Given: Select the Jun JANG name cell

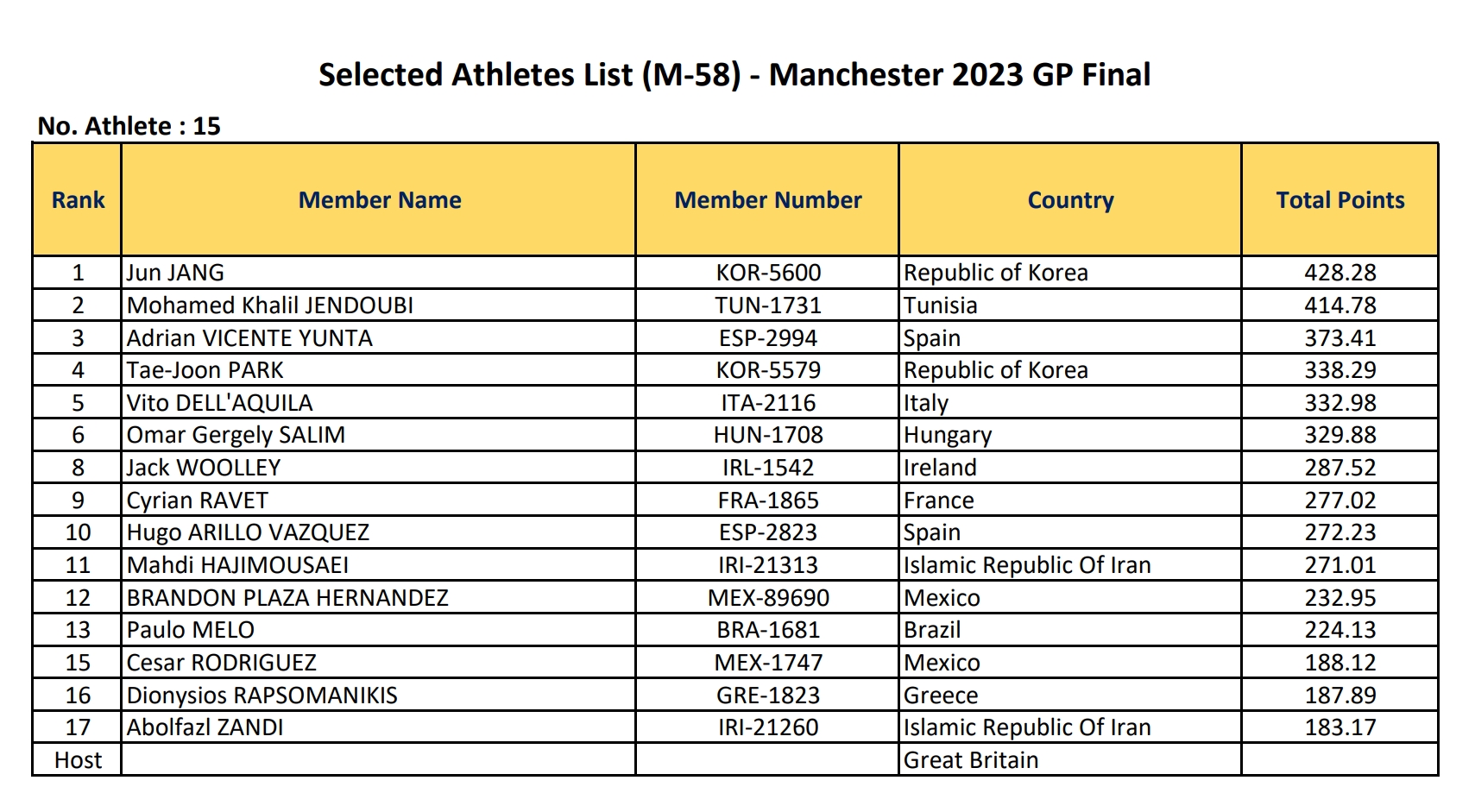Looking at the screenshot, I should (x=379, y=273).
